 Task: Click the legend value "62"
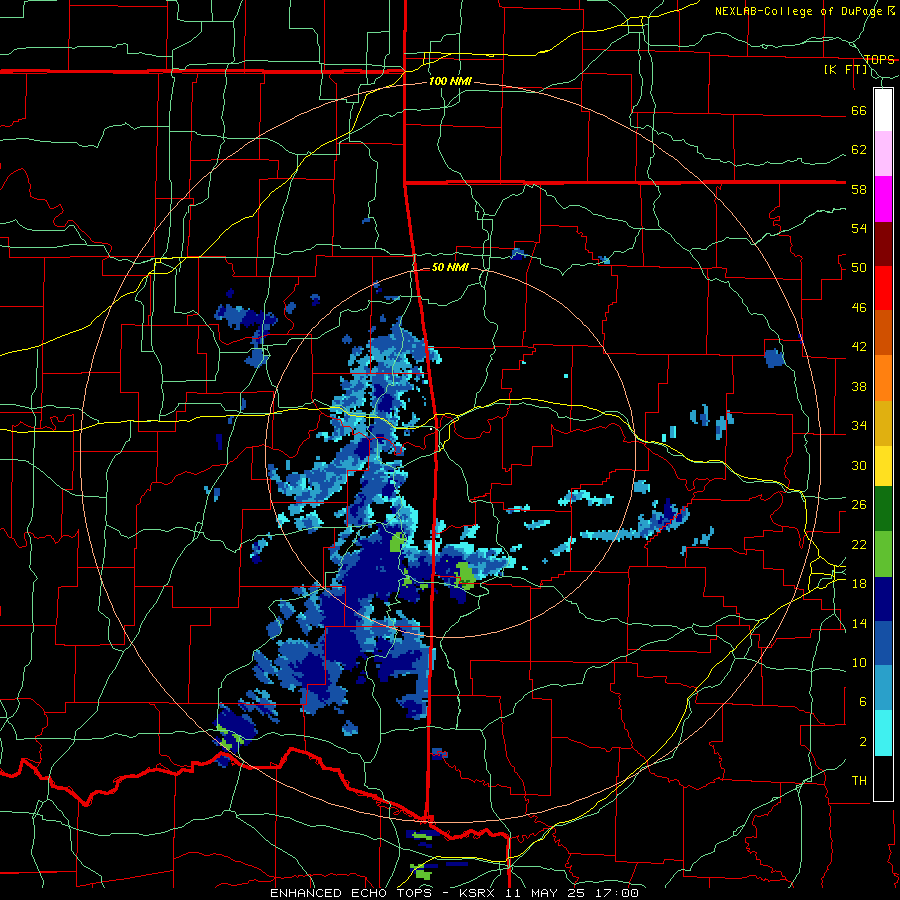859,150
